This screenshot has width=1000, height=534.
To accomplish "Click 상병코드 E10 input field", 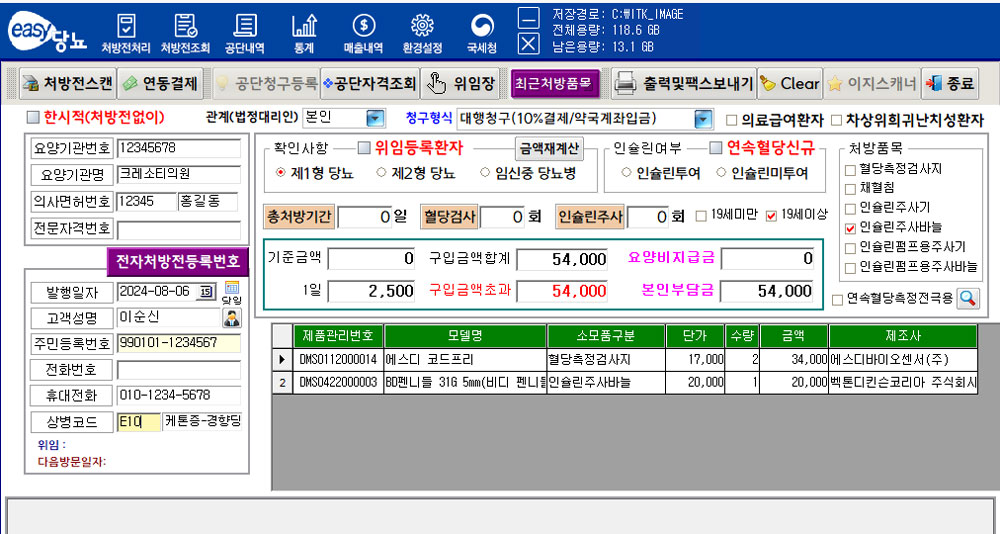I will click(138, 422).
